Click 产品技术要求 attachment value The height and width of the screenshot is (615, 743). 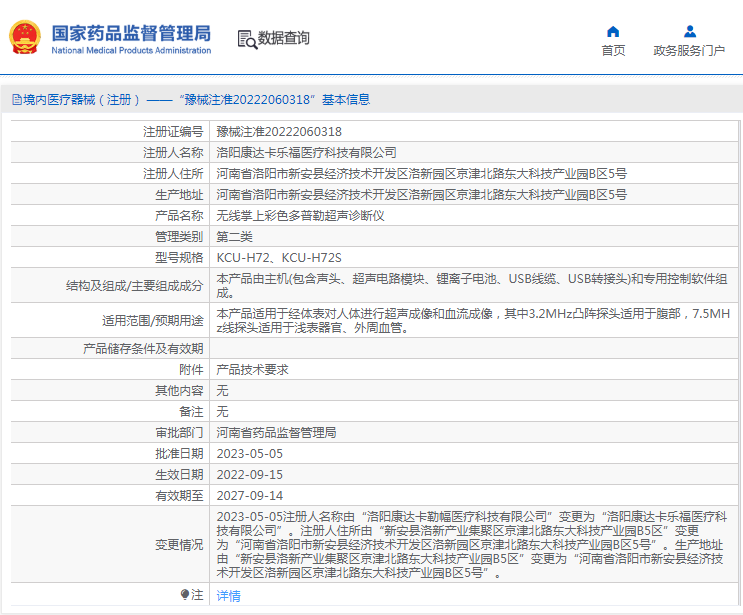(253, 370)
